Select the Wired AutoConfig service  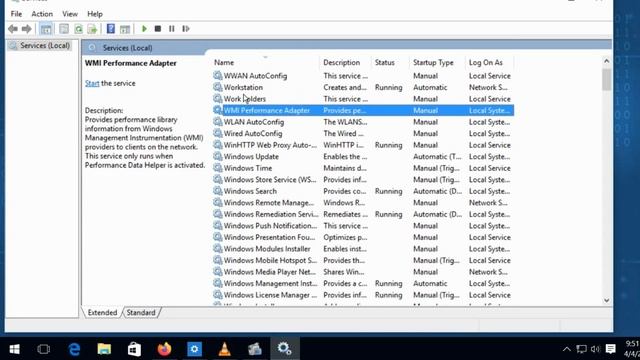coord(362,133)
